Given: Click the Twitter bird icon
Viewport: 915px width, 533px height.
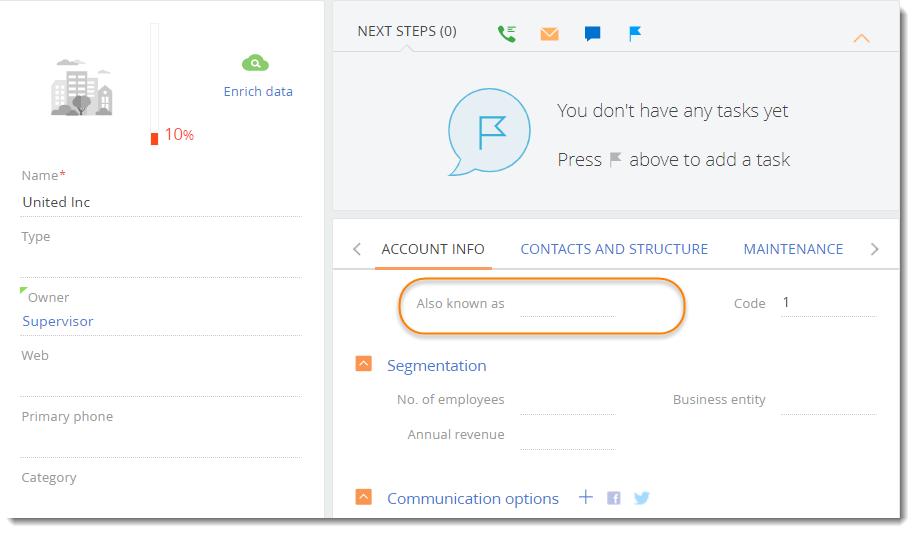Looking at the screenshot, I should pyautogui.click(x=641, y=498).
